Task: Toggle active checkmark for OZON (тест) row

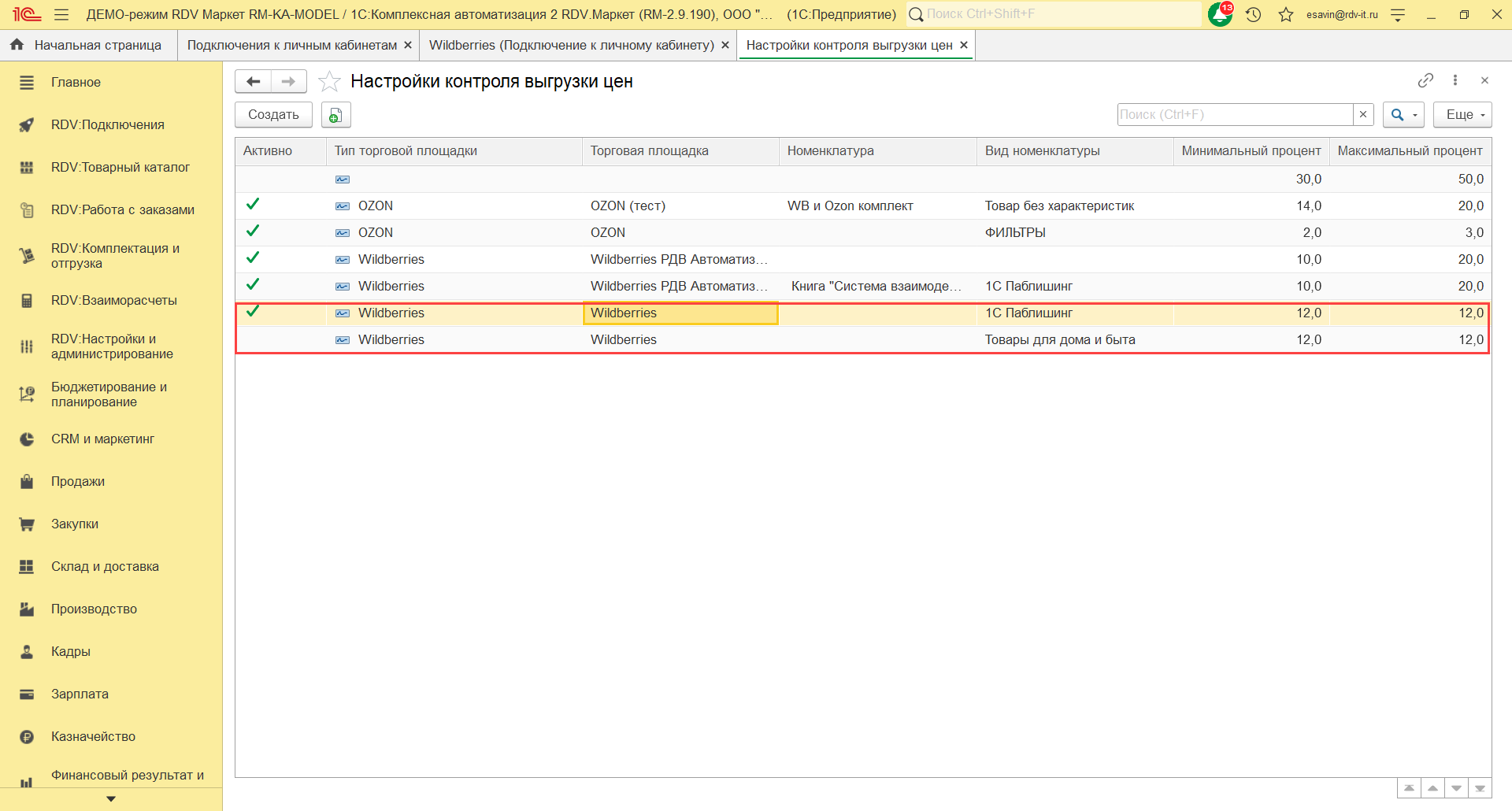Action: pyautogui.click(x=253, y=205)
